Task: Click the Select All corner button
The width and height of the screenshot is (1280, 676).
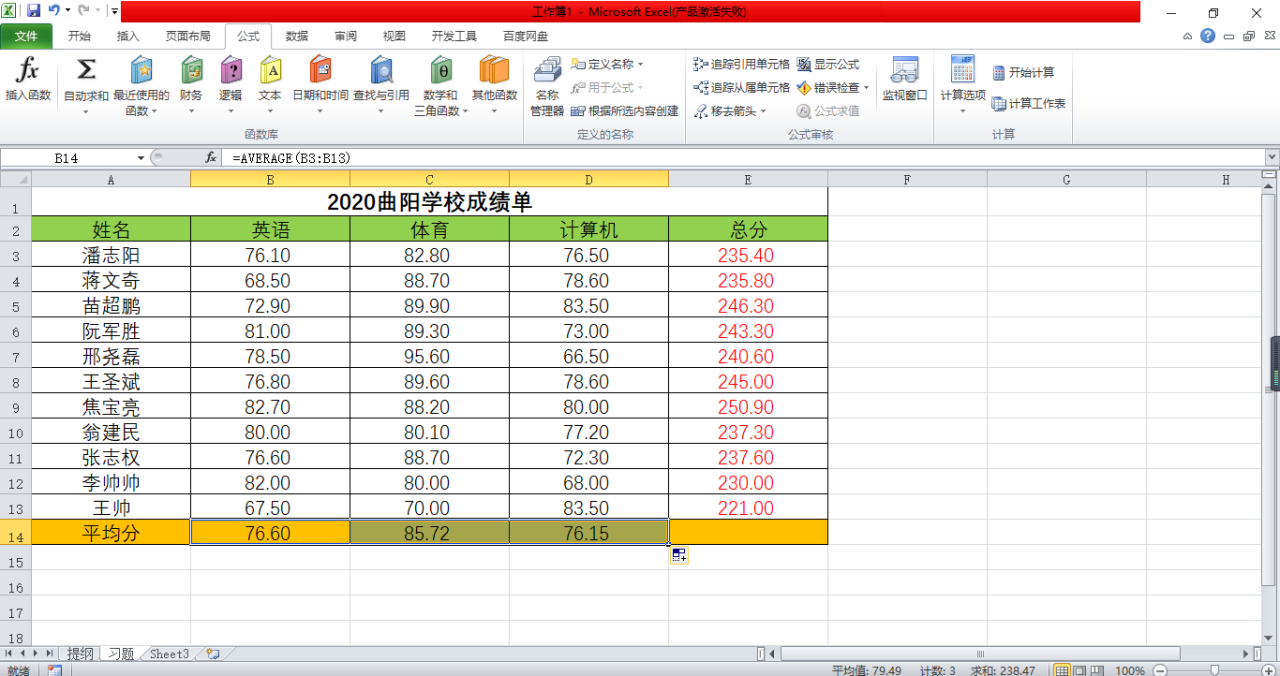Action: click(x=15, y=179)
